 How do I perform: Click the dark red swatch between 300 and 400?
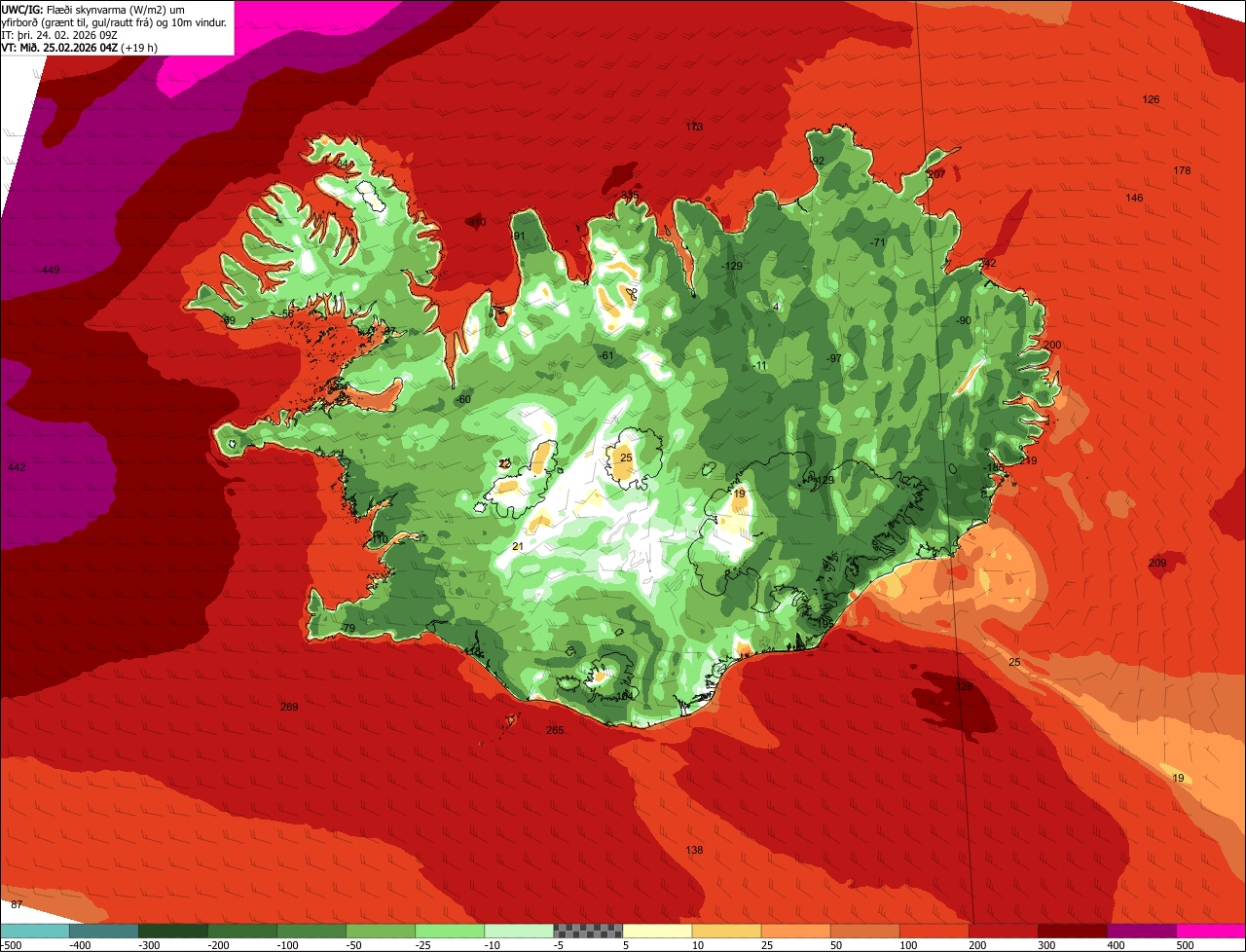click(x=1072, y=931)
